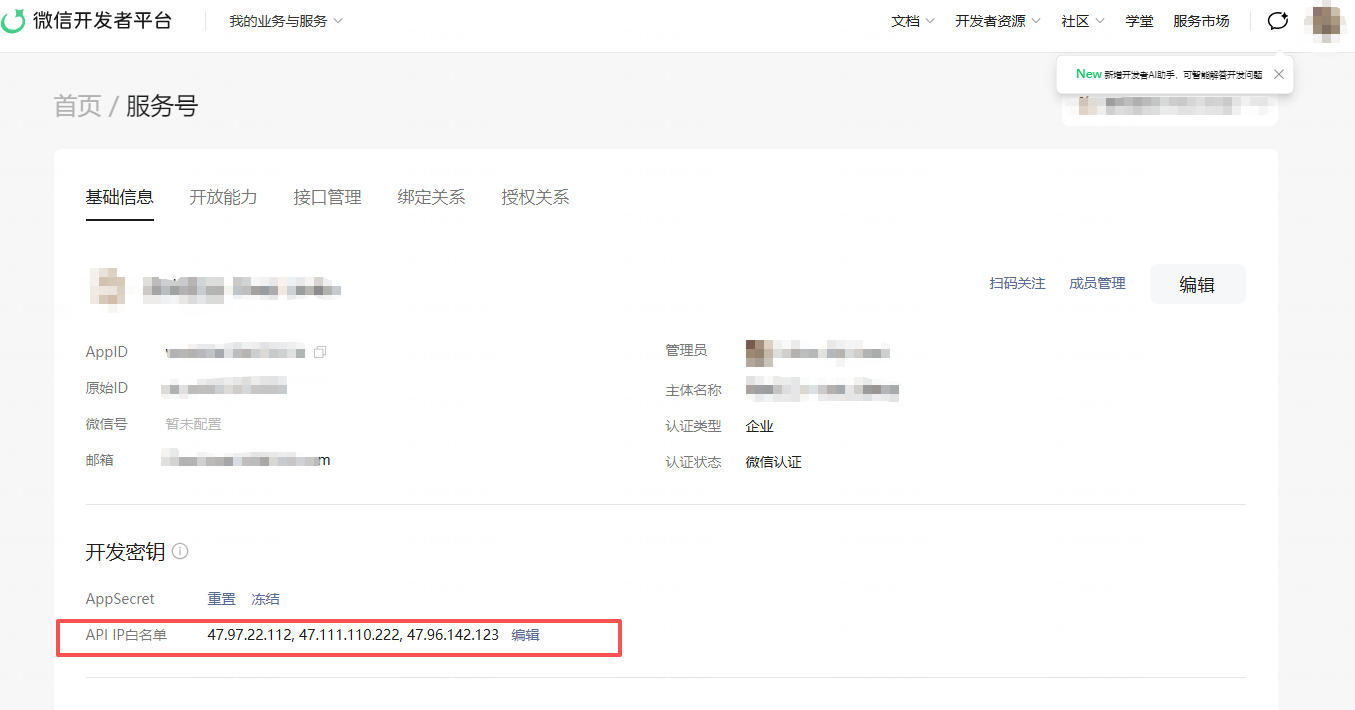Switch to the 绑定关系 tab
The height and width of the screenshot is (710, 1355).
[431, 197]
